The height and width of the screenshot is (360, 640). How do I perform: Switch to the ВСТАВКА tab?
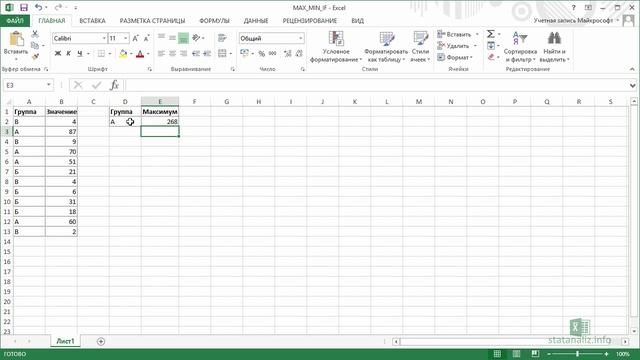point(92,20)
